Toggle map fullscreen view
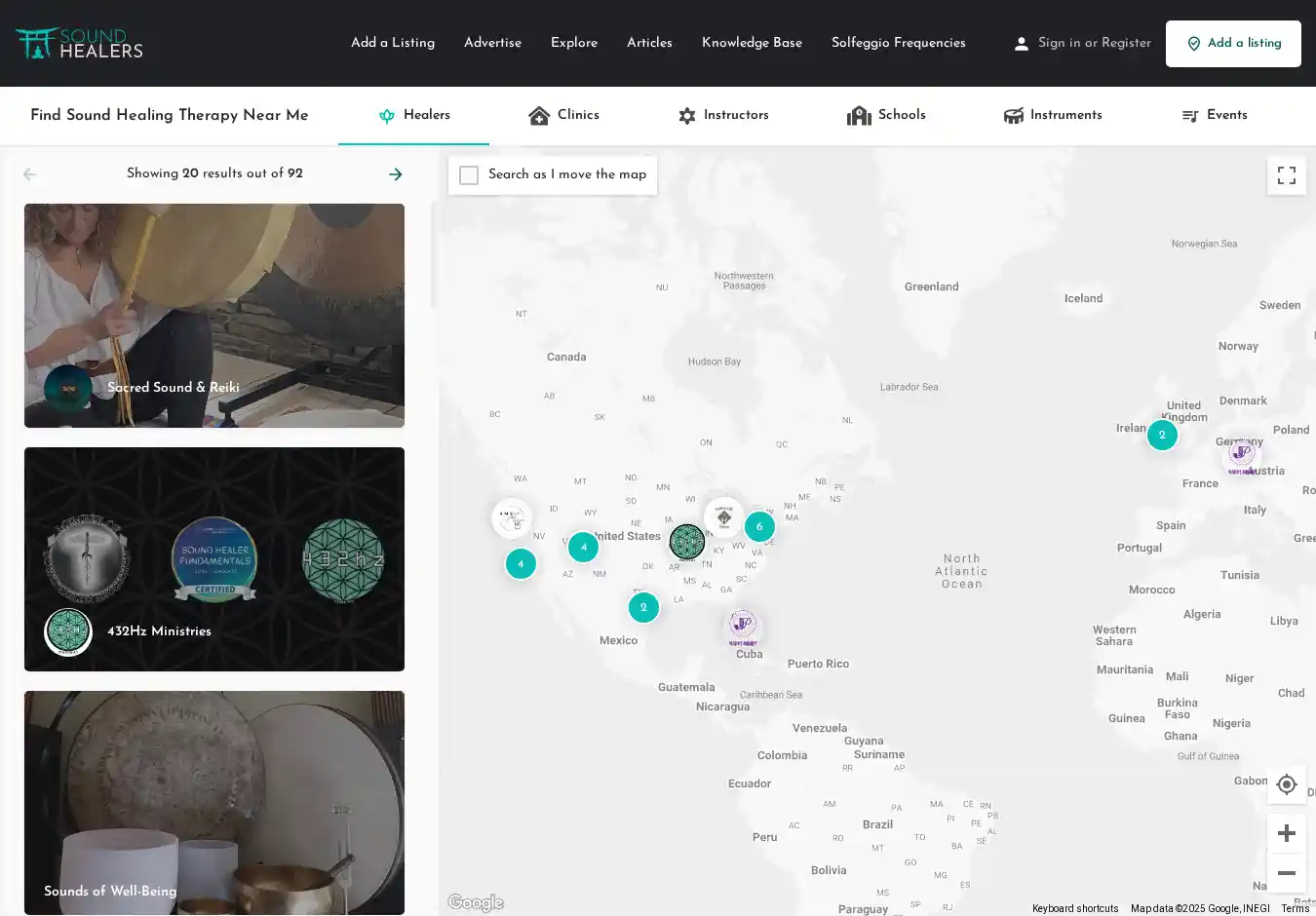This screenshot has width=1316, height=916. [1286, 175]
